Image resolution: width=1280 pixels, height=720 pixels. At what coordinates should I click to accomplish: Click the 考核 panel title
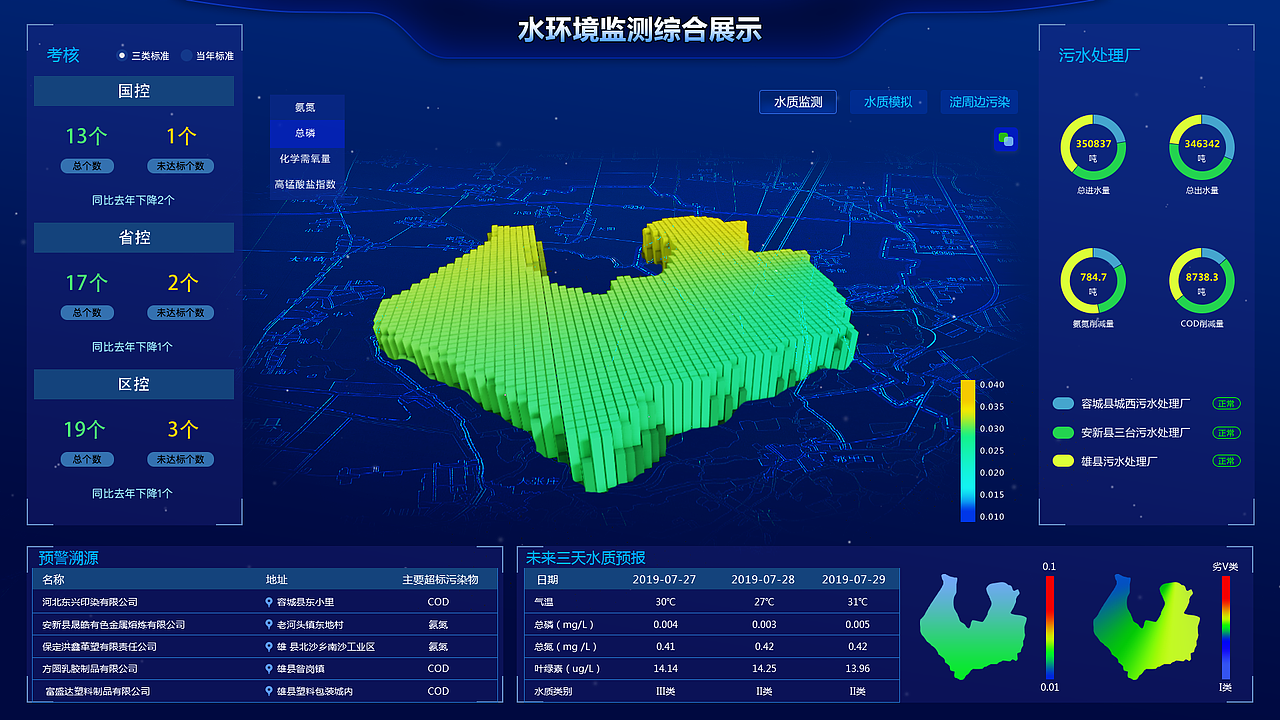63,55
